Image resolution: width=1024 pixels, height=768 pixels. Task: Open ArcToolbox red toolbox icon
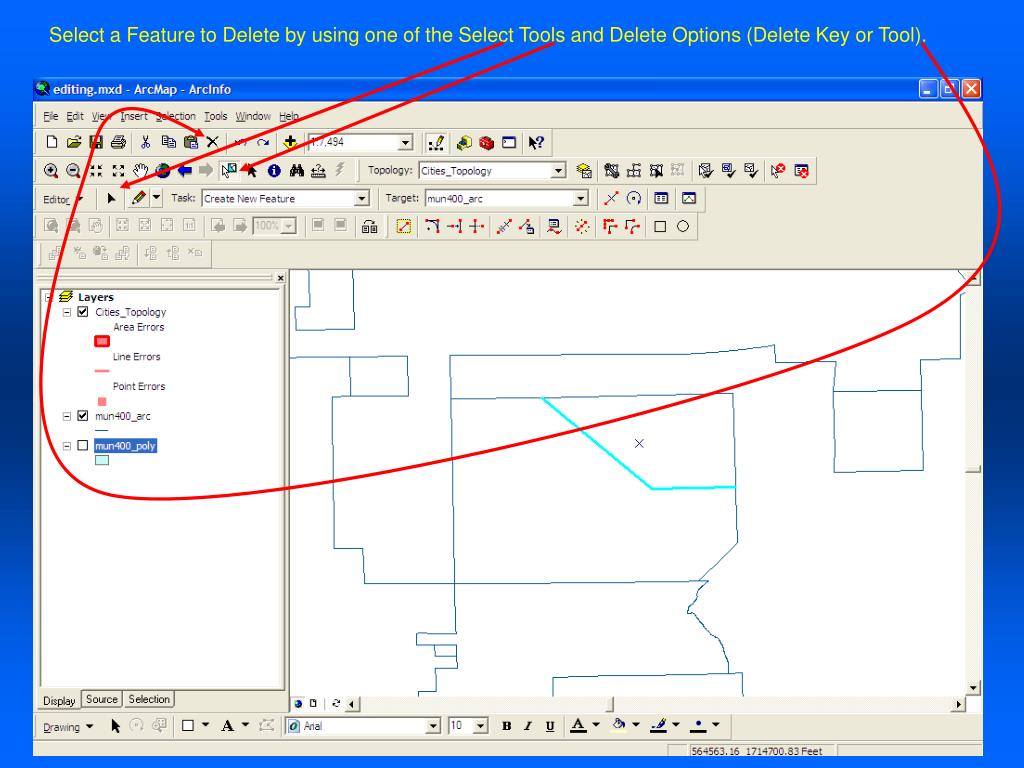click(487, 142)
